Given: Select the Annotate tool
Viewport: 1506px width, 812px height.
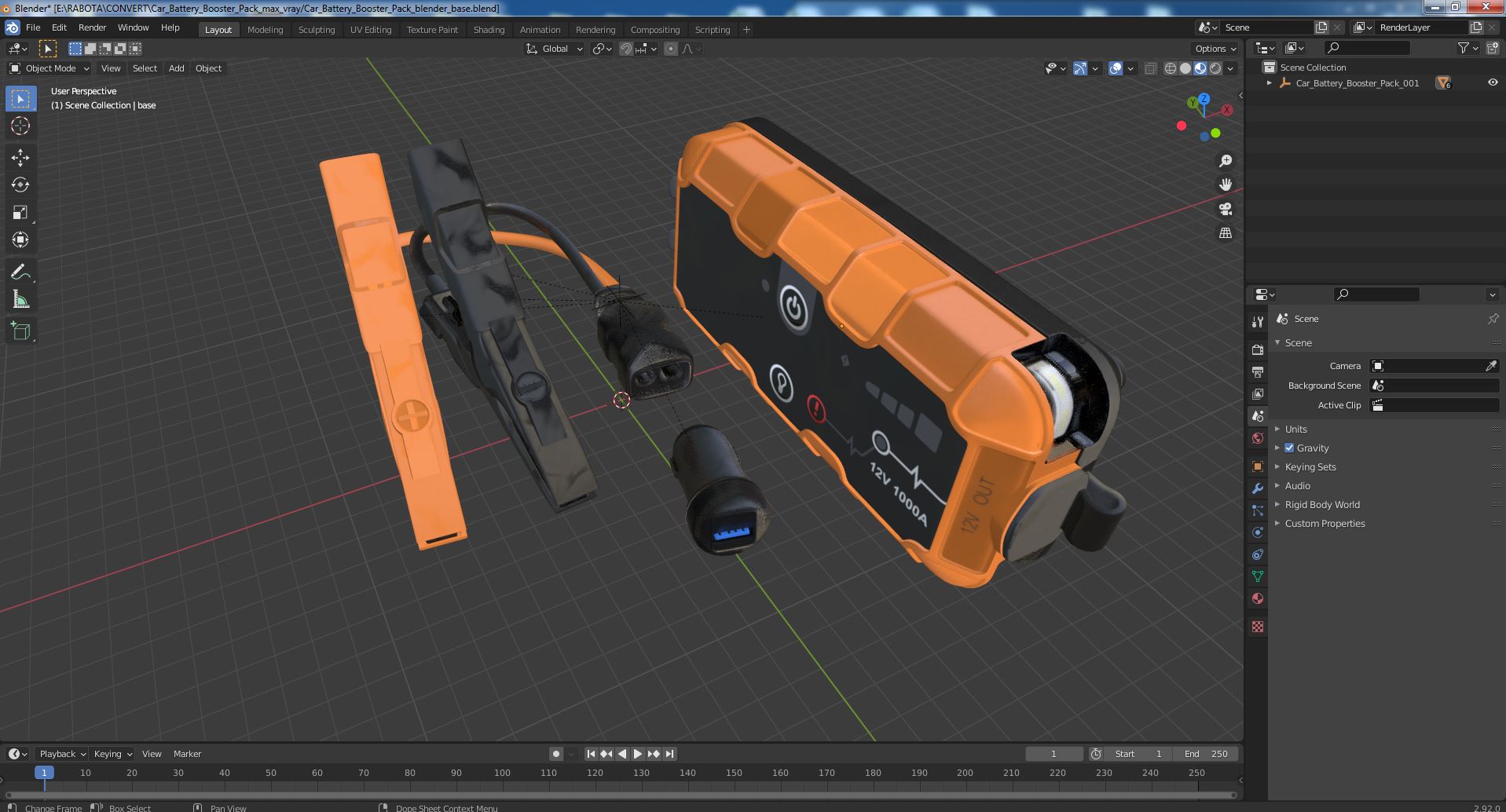Looking at the screenshot, I should tap(20, 272).
